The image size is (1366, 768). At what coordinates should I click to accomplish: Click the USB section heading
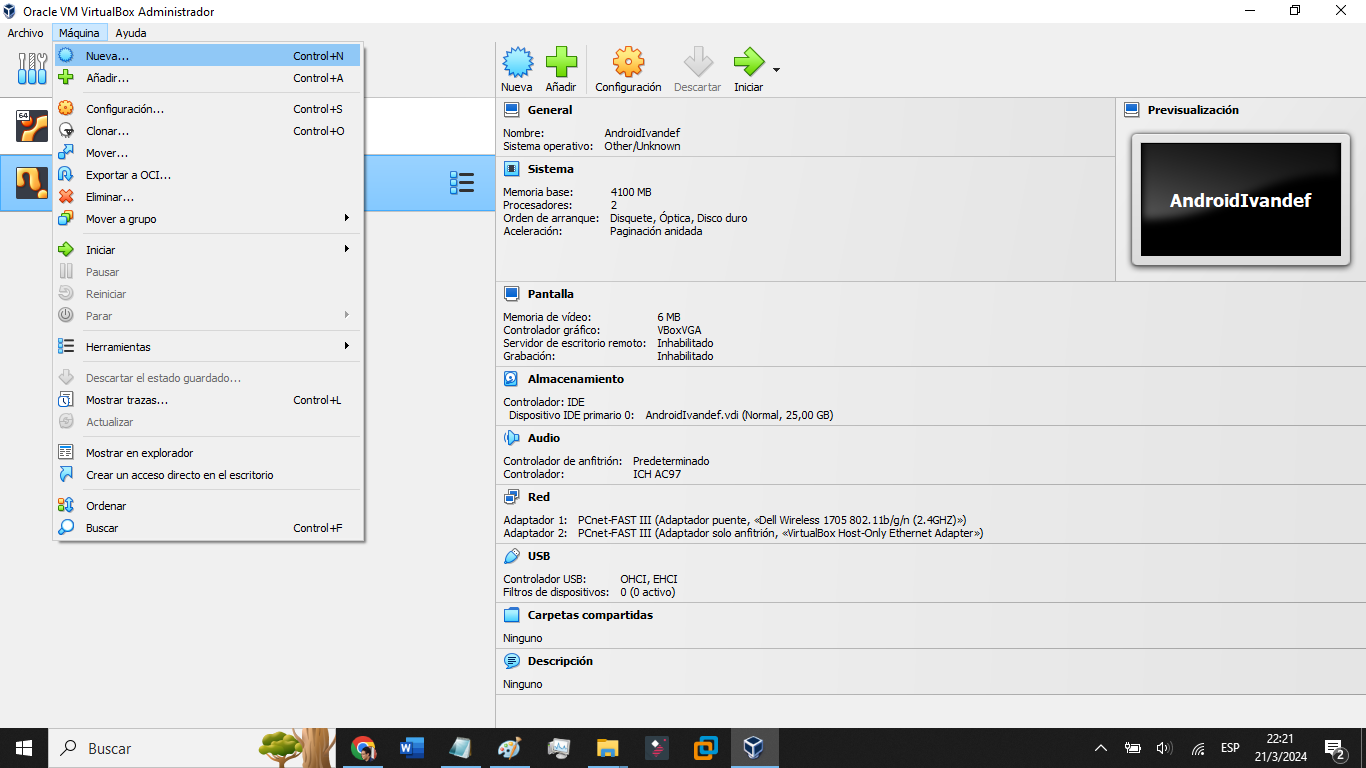point(539,556)
